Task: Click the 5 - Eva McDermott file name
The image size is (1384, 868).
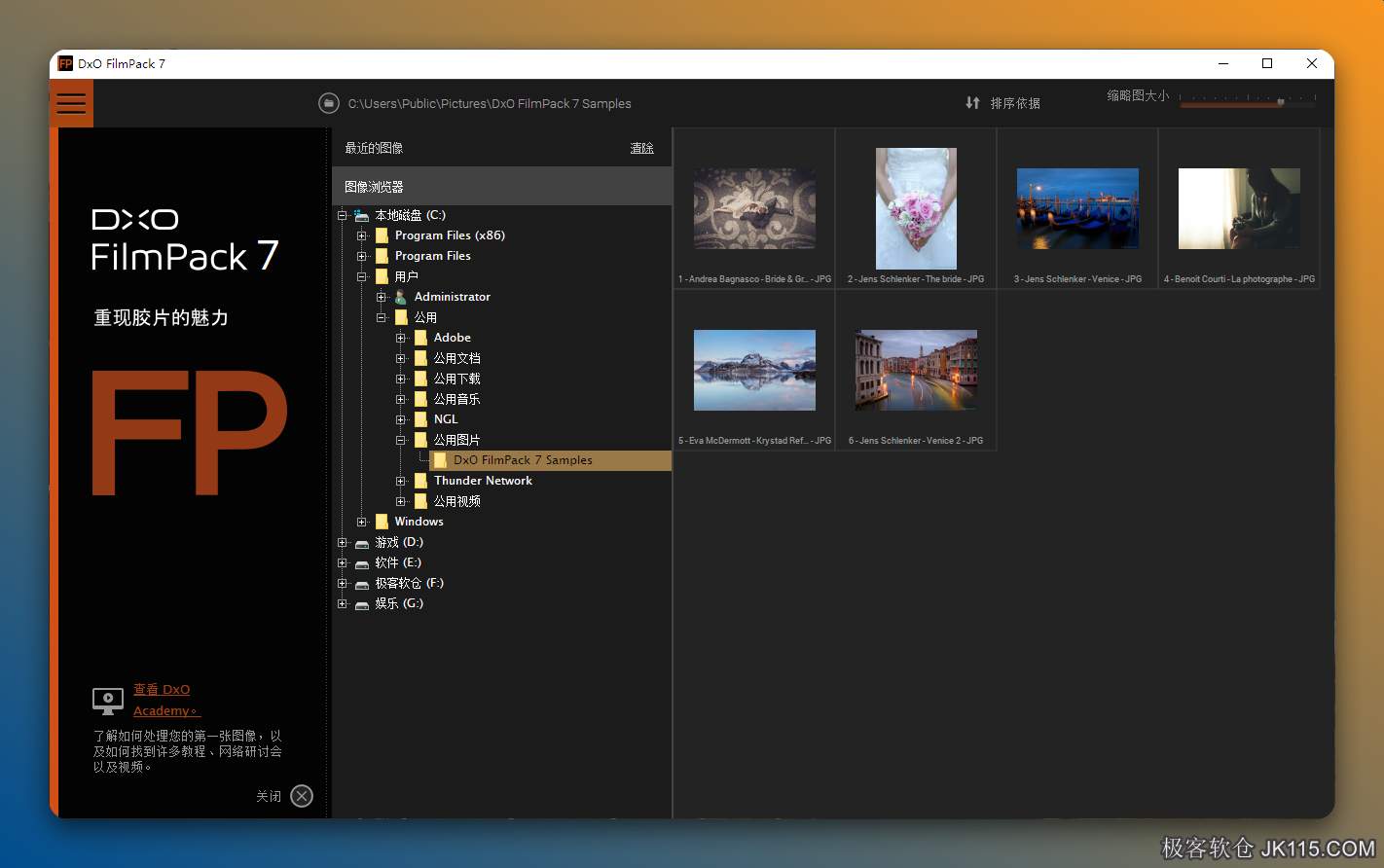Action: point(754,441)
